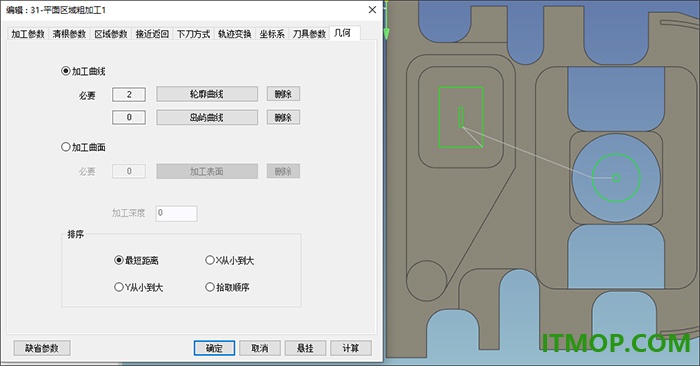700x366 pixels.
Task: Open the 刀具参数 tab
Action: [x=309, y=34]
